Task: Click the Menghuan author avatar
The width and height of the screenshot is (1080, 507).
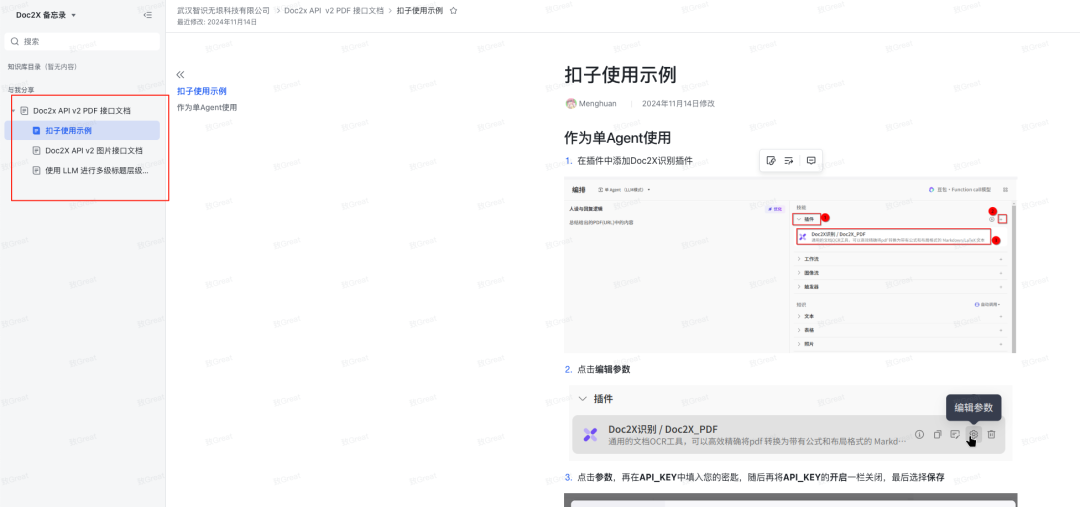Action: tap(570, 103)
